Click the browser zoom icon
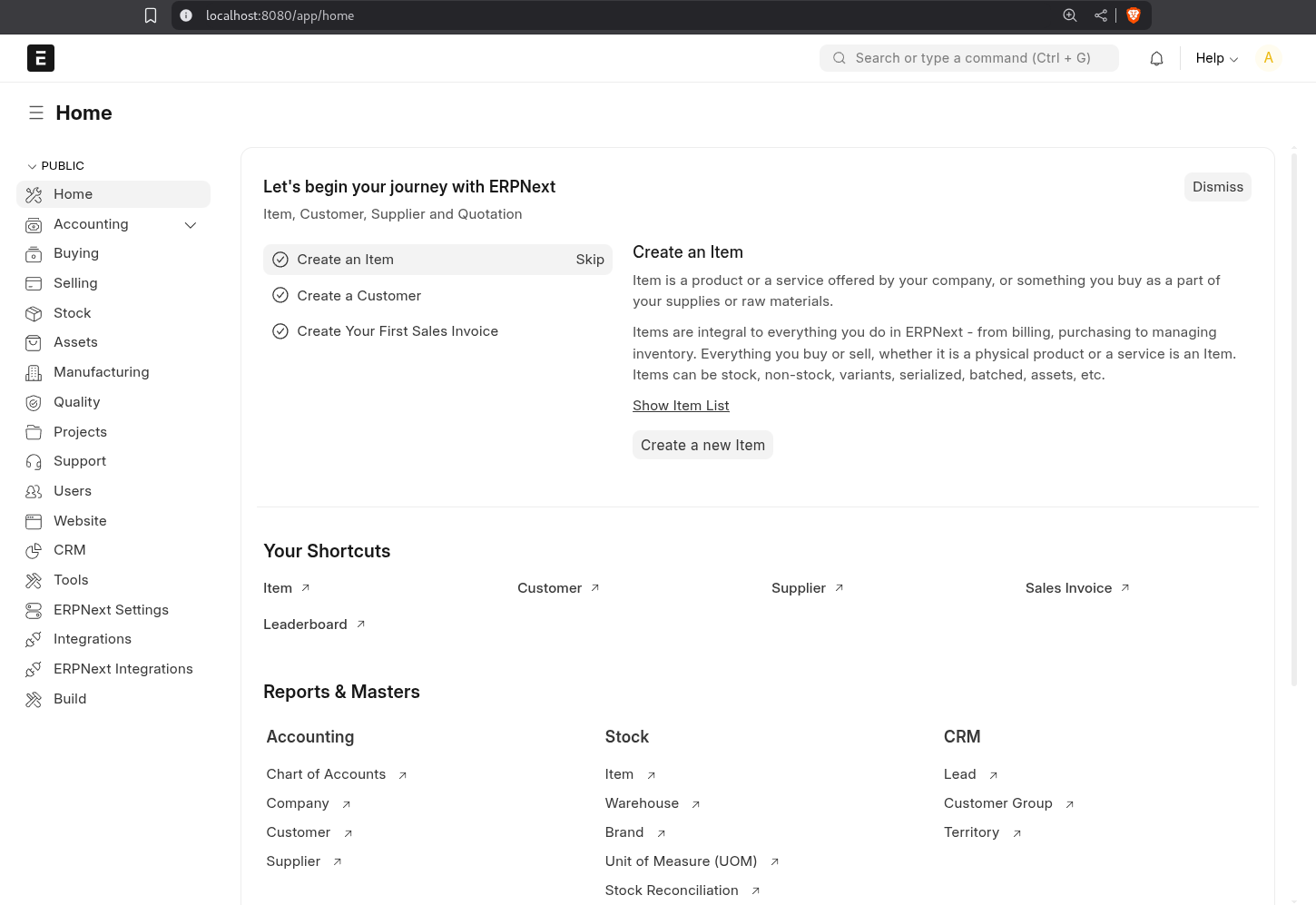 tap(1070, 15)
